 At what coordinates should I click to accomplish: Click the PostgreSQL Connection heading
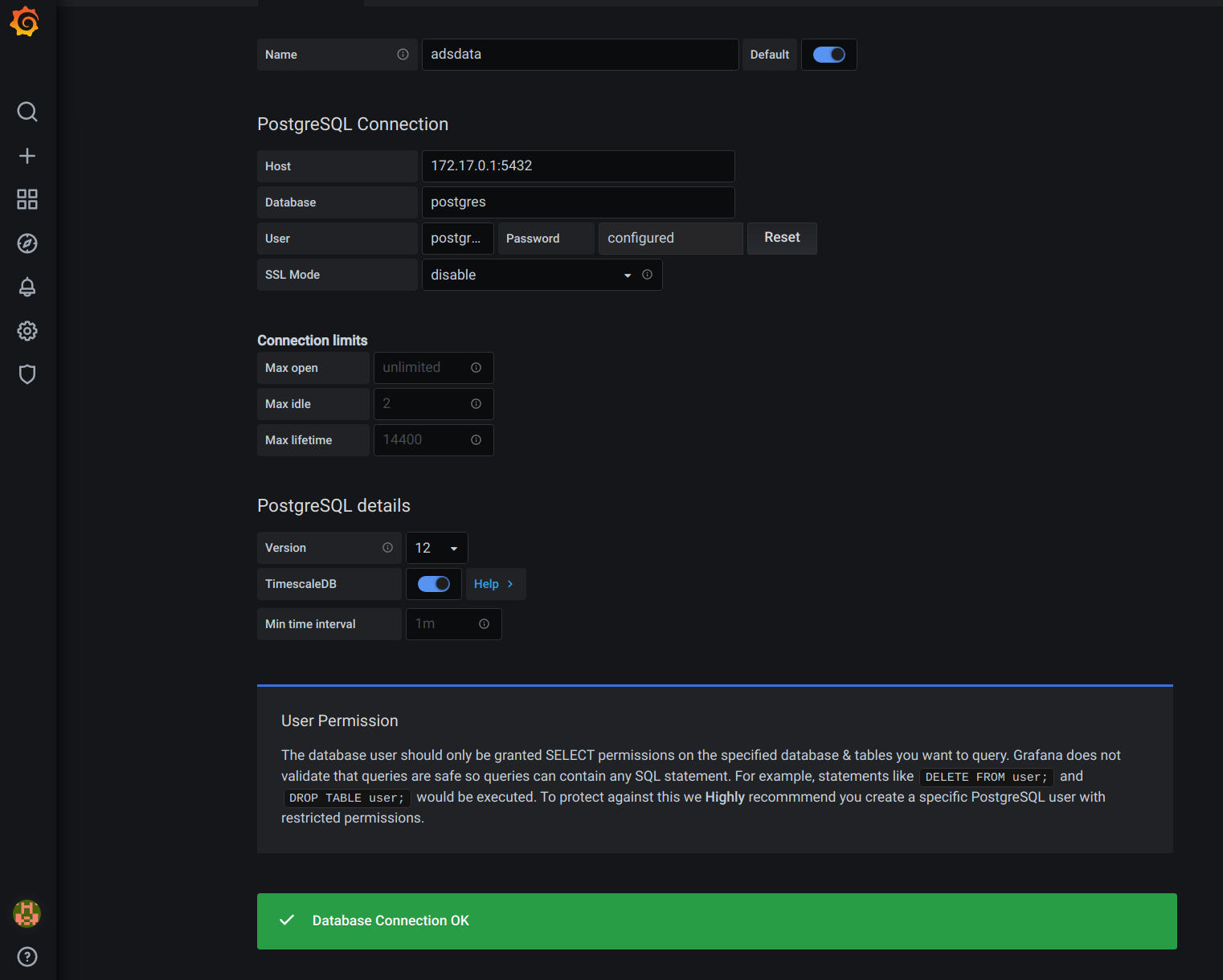pos(353,125)
